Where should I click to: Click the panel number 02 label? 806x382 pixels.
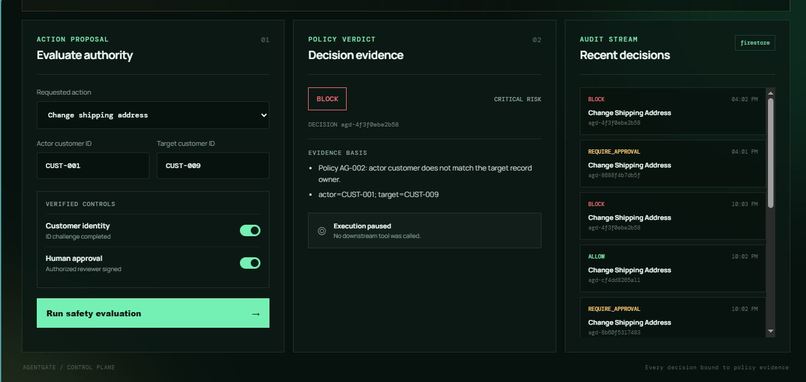(537, 40)
